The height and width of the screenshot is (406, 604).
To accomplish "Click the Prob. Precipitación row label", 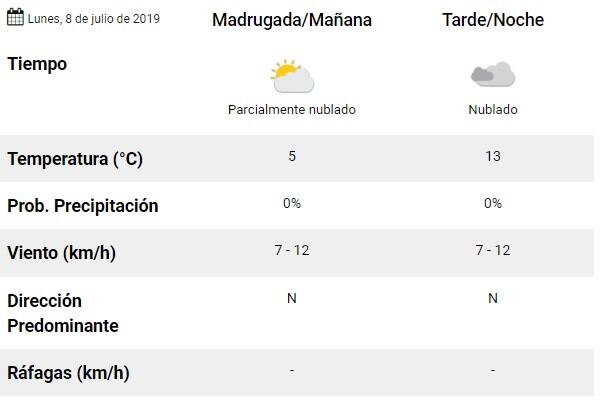I will [x=83, y=206].
